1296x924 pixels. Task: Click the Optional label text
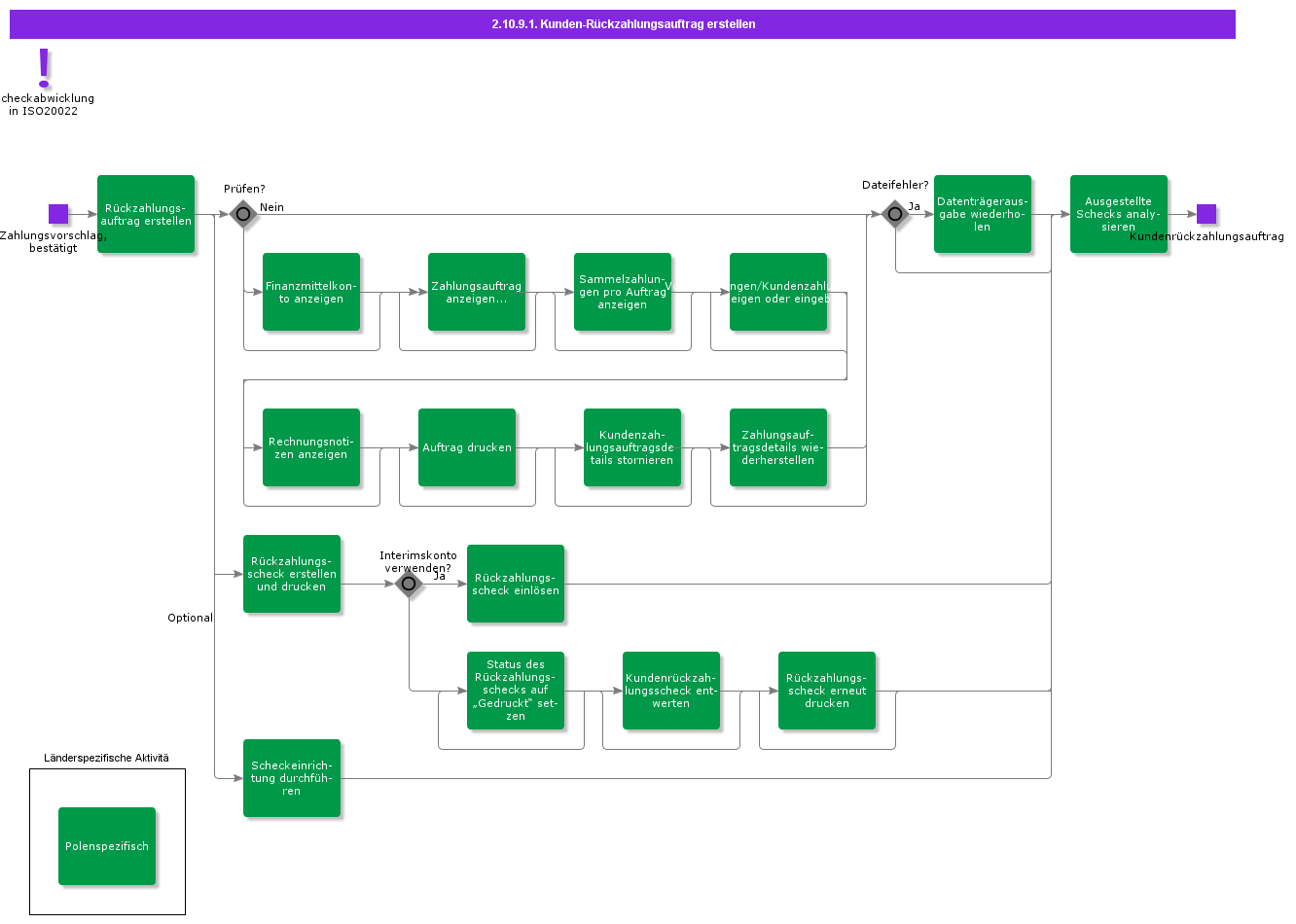(190, 618)
